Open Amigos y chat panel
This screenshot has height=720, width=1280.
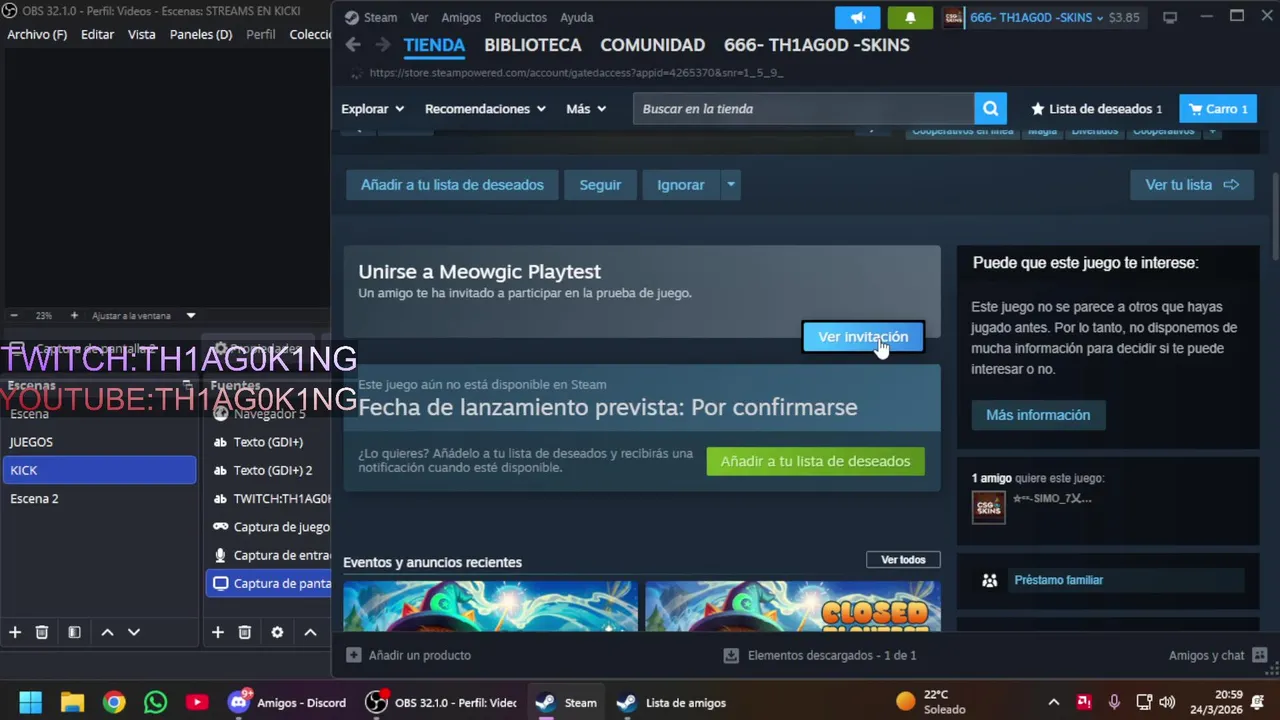(x=1217, y=655)
